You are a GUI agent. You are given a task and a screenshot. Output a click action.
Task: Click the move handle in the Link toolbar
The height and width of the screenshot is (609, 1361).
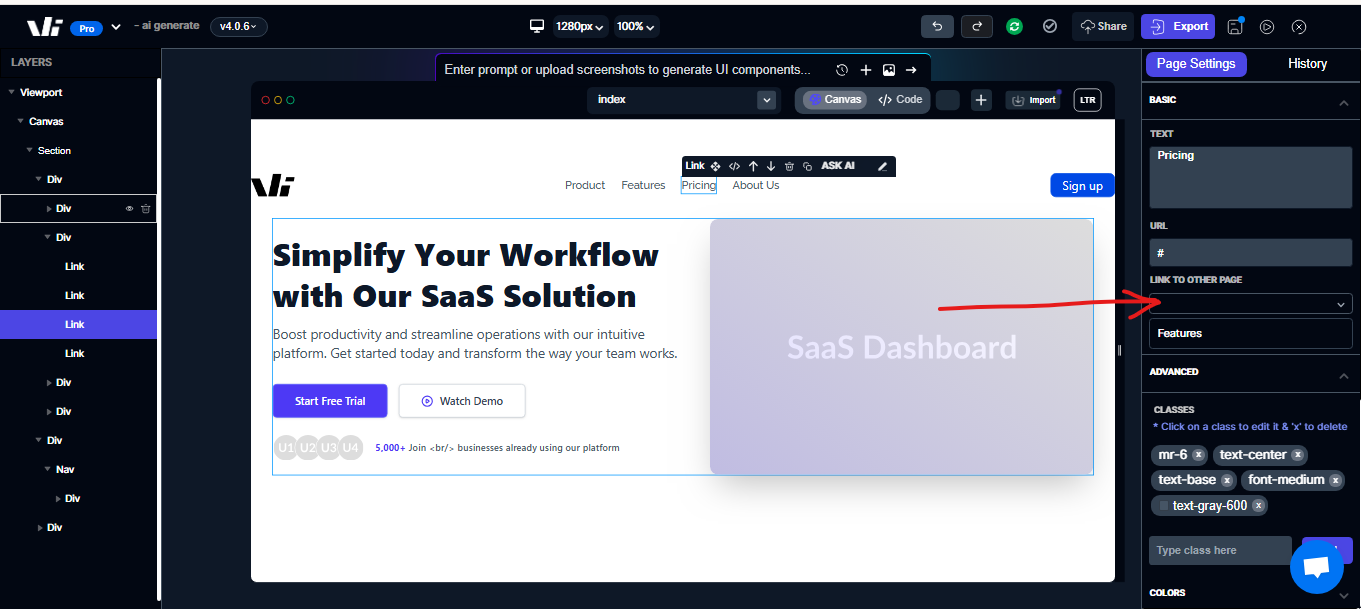715,166
